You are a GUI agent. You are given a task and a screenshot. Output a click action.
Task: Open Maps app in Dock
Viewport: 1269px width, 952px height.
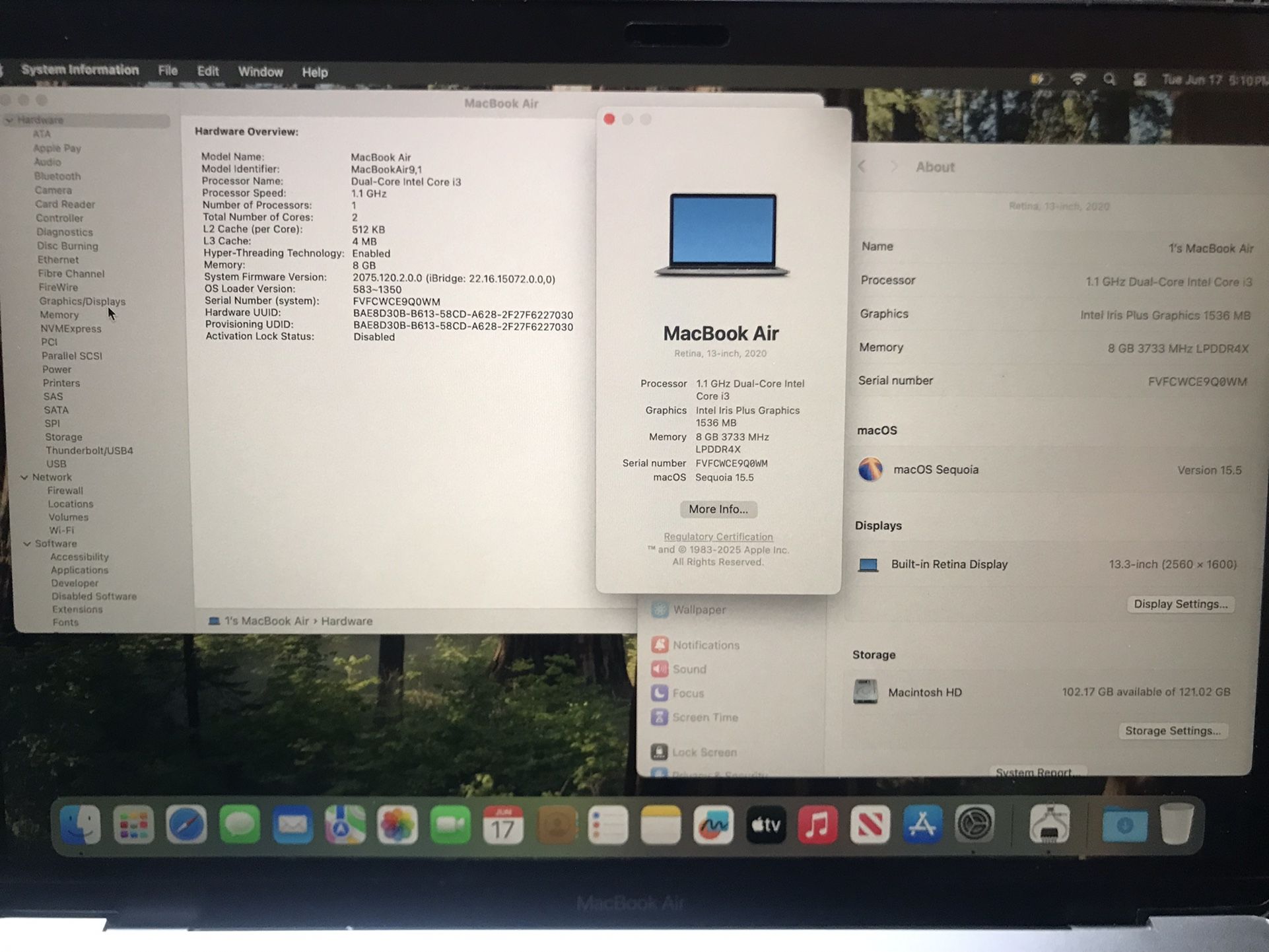(345, 824)
